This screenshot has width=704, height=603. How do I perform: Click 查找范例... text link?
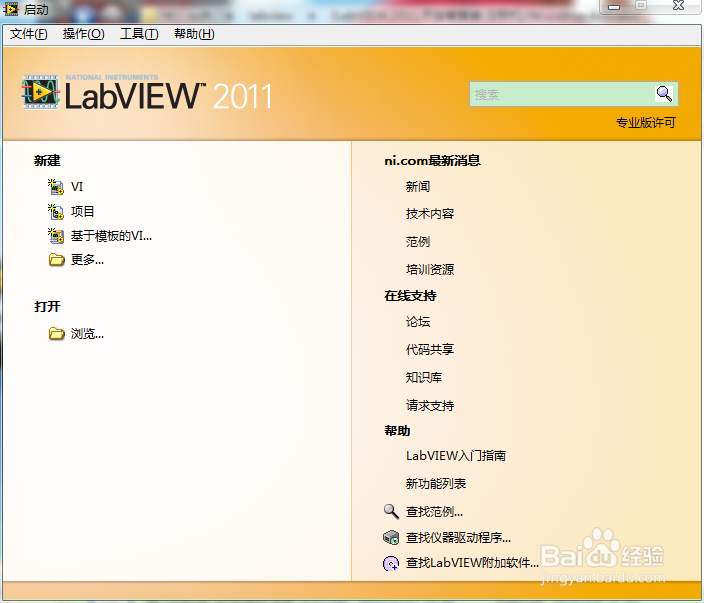coord(434,511)
